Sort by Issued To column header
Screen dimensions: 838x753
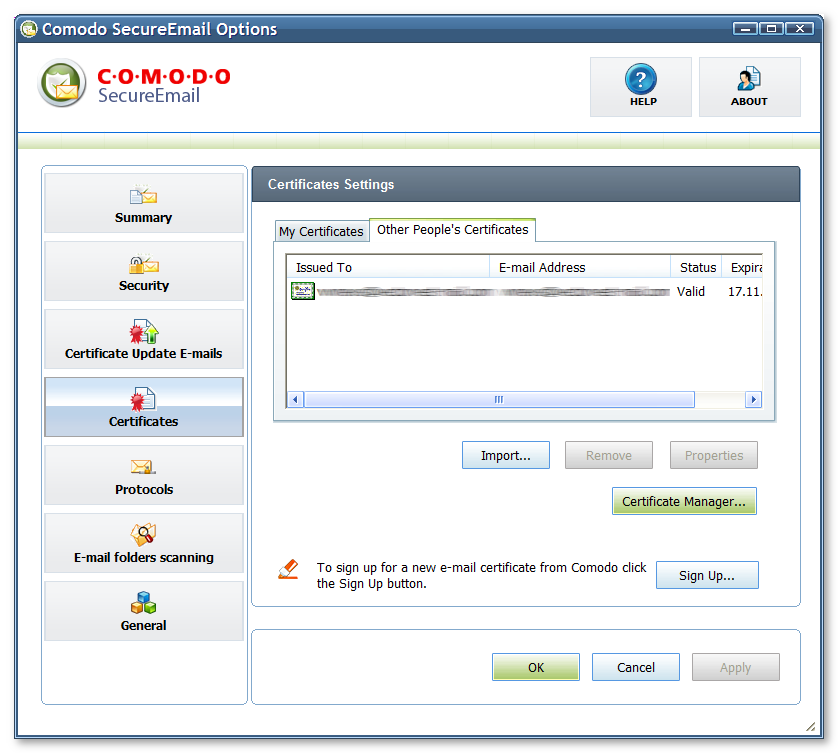388,267
